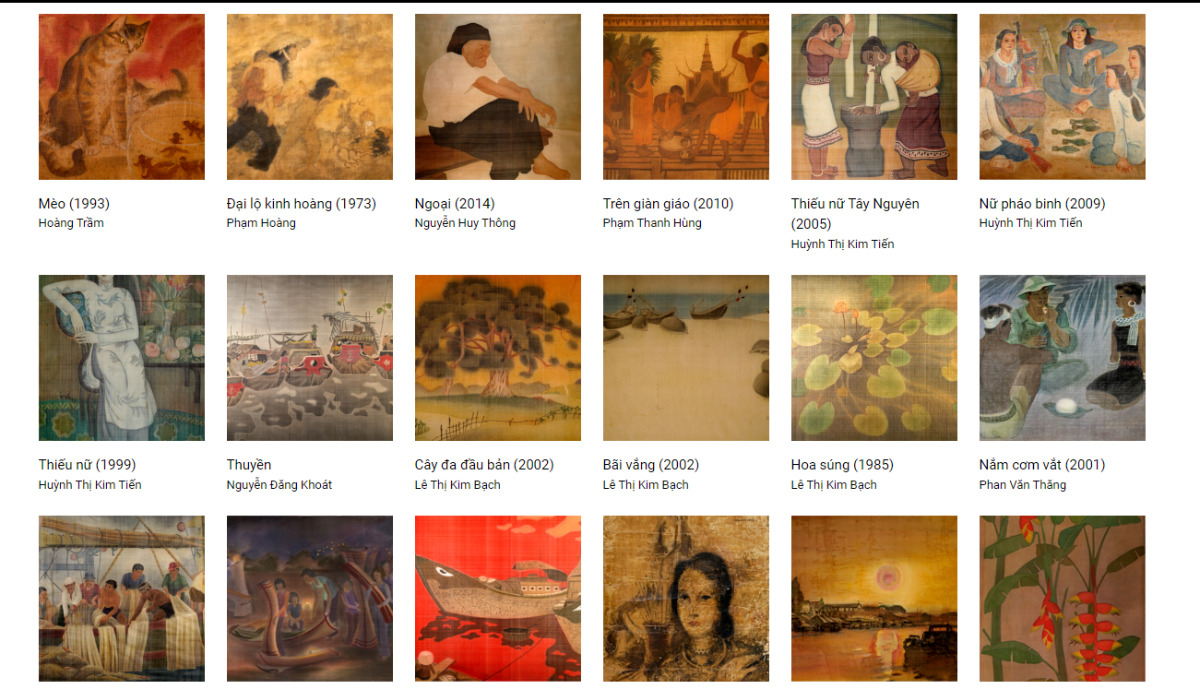
Task: Click the Hoa súng (1985) lotus thumbnail
Action: point(874,358)
